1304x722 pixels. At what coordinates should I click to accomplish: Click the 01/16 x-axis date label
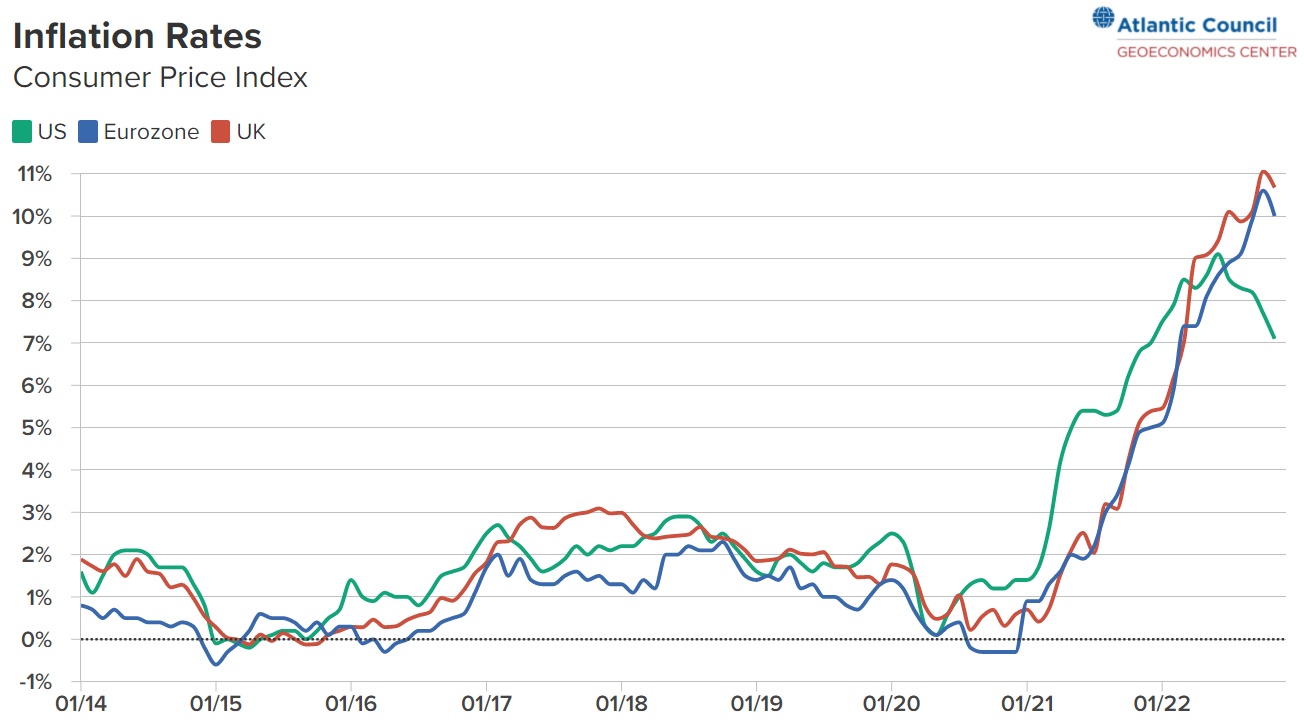click(351, 703)
